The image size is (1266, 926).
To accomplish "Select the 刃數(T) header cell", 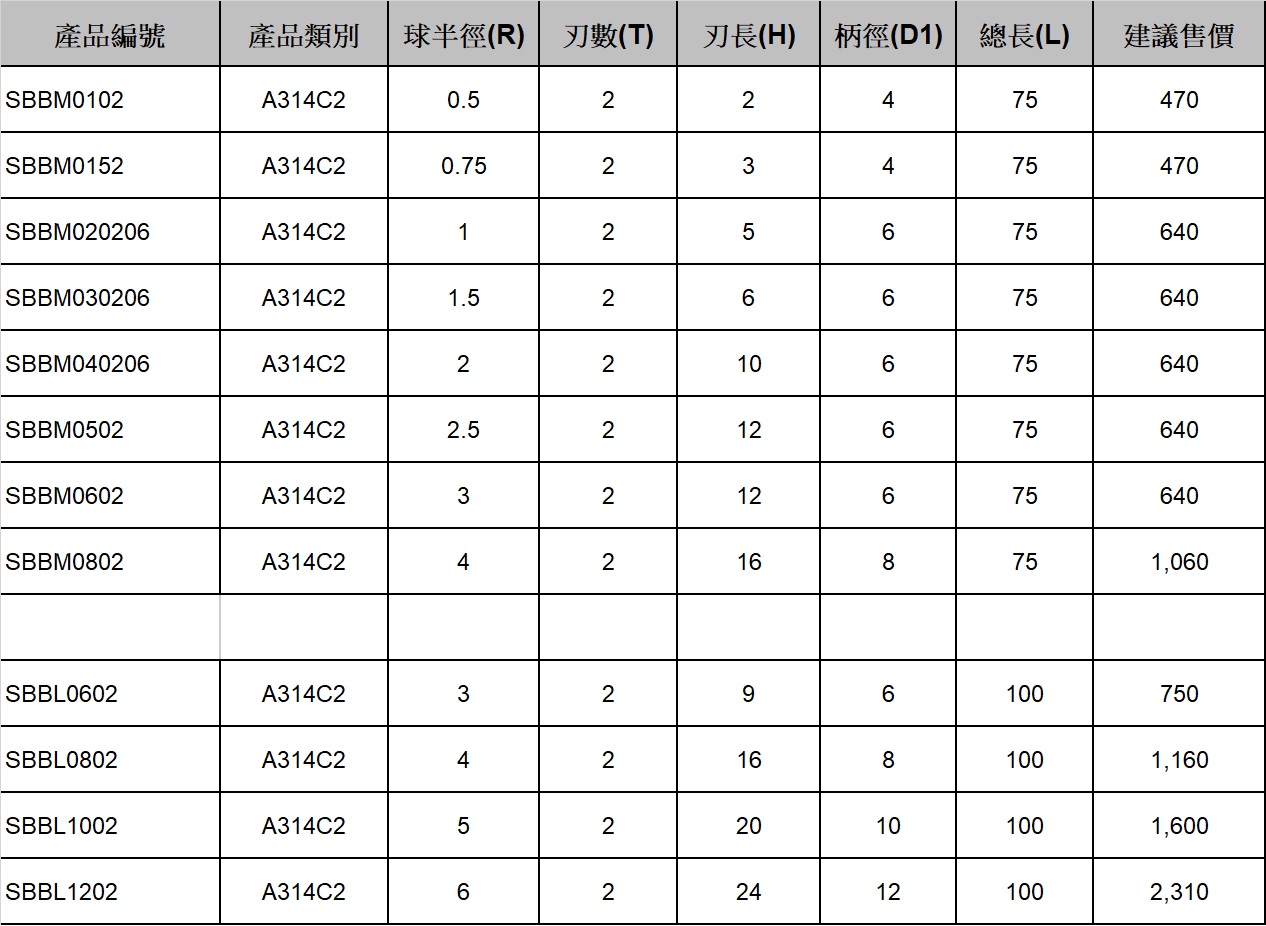I will point(608,34).
